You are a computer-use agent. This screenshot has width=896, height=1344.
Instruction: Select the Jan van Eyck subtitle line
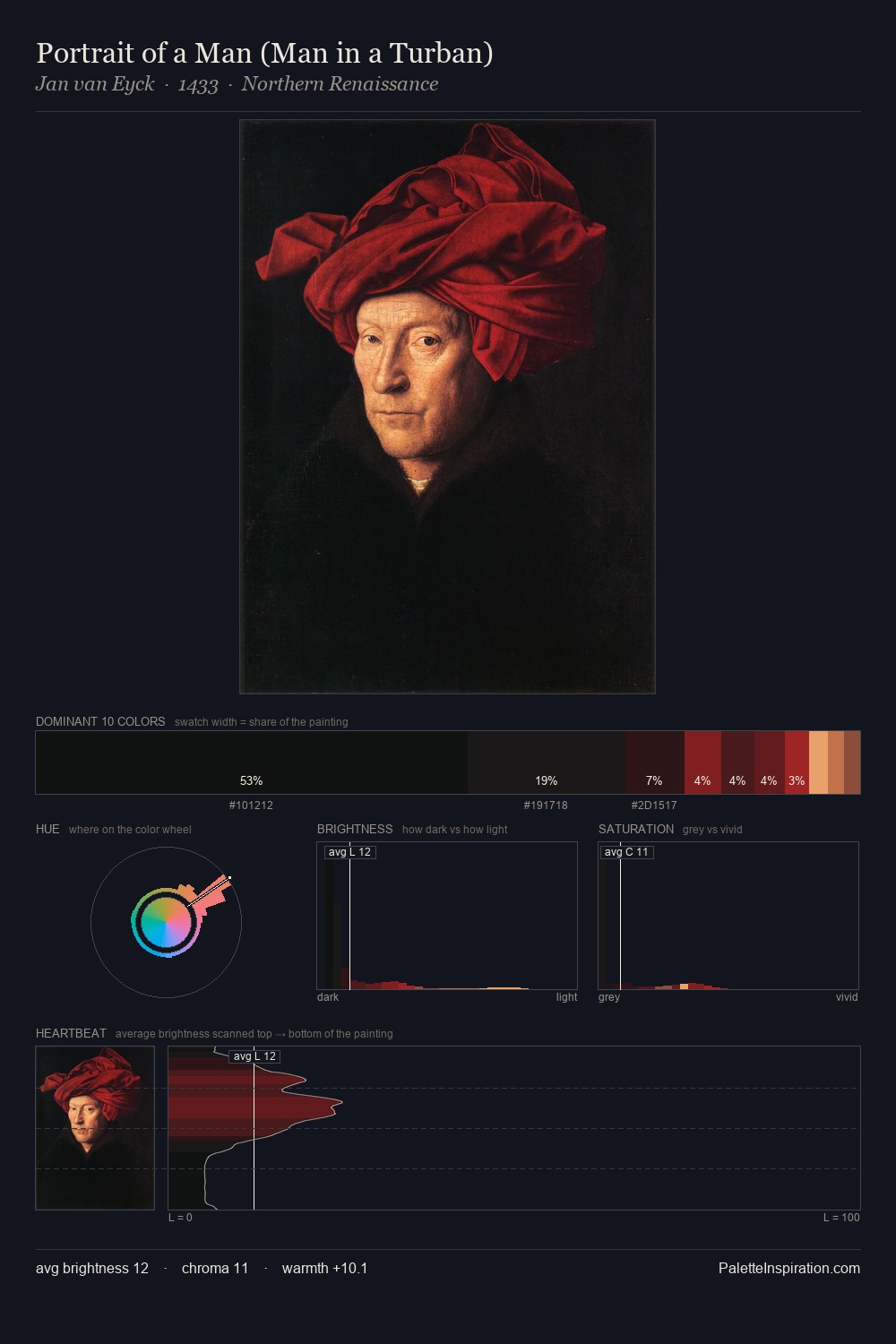pyautogui.click(x=237, y=84)
